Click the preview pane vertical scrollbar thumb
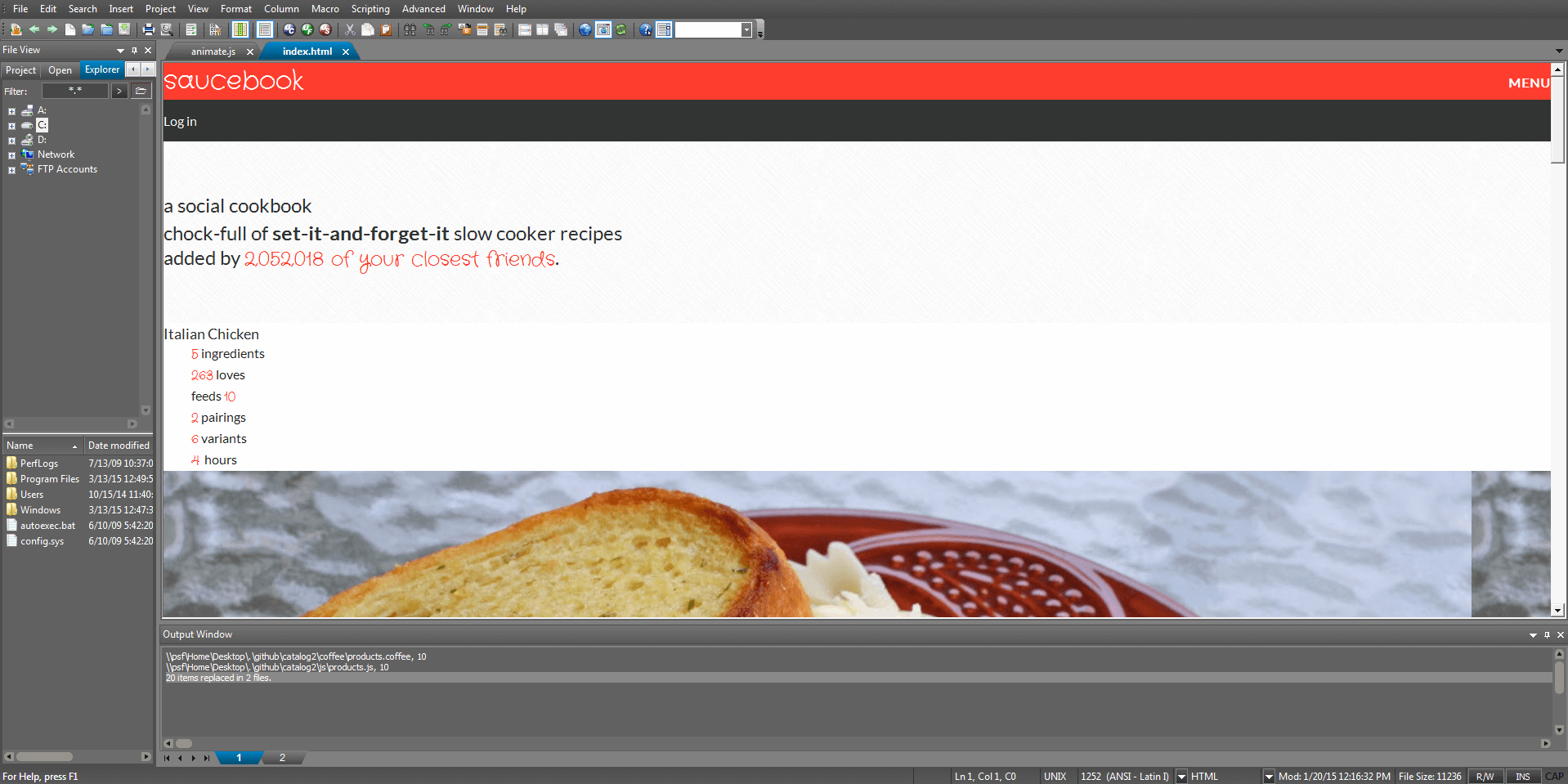 [1558, 119]
